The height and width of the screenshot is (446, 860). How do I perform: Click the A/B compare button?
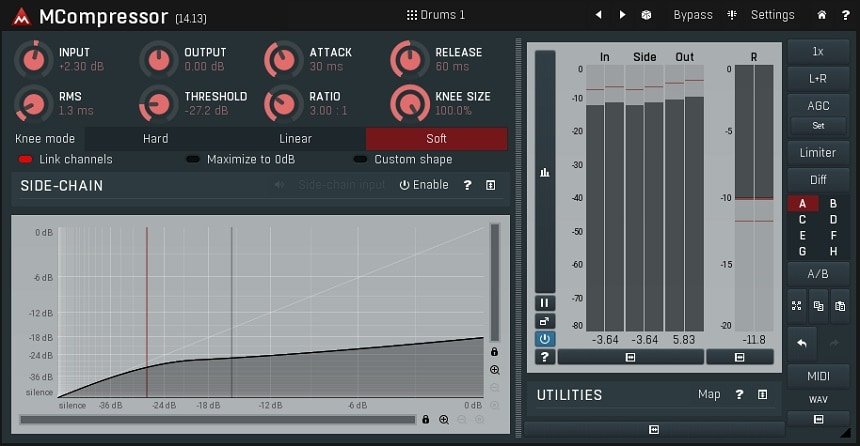818,274
